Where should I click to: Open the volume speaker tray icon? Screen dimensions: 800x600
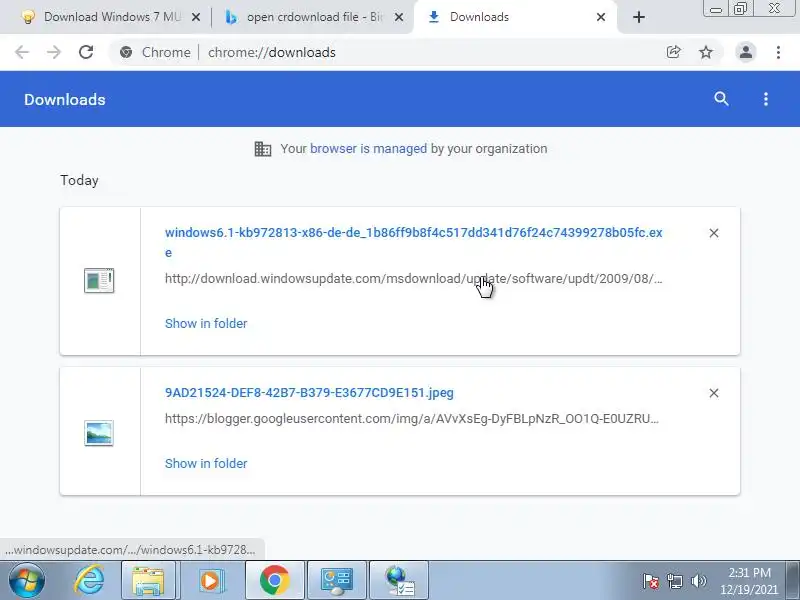point(698,581)
